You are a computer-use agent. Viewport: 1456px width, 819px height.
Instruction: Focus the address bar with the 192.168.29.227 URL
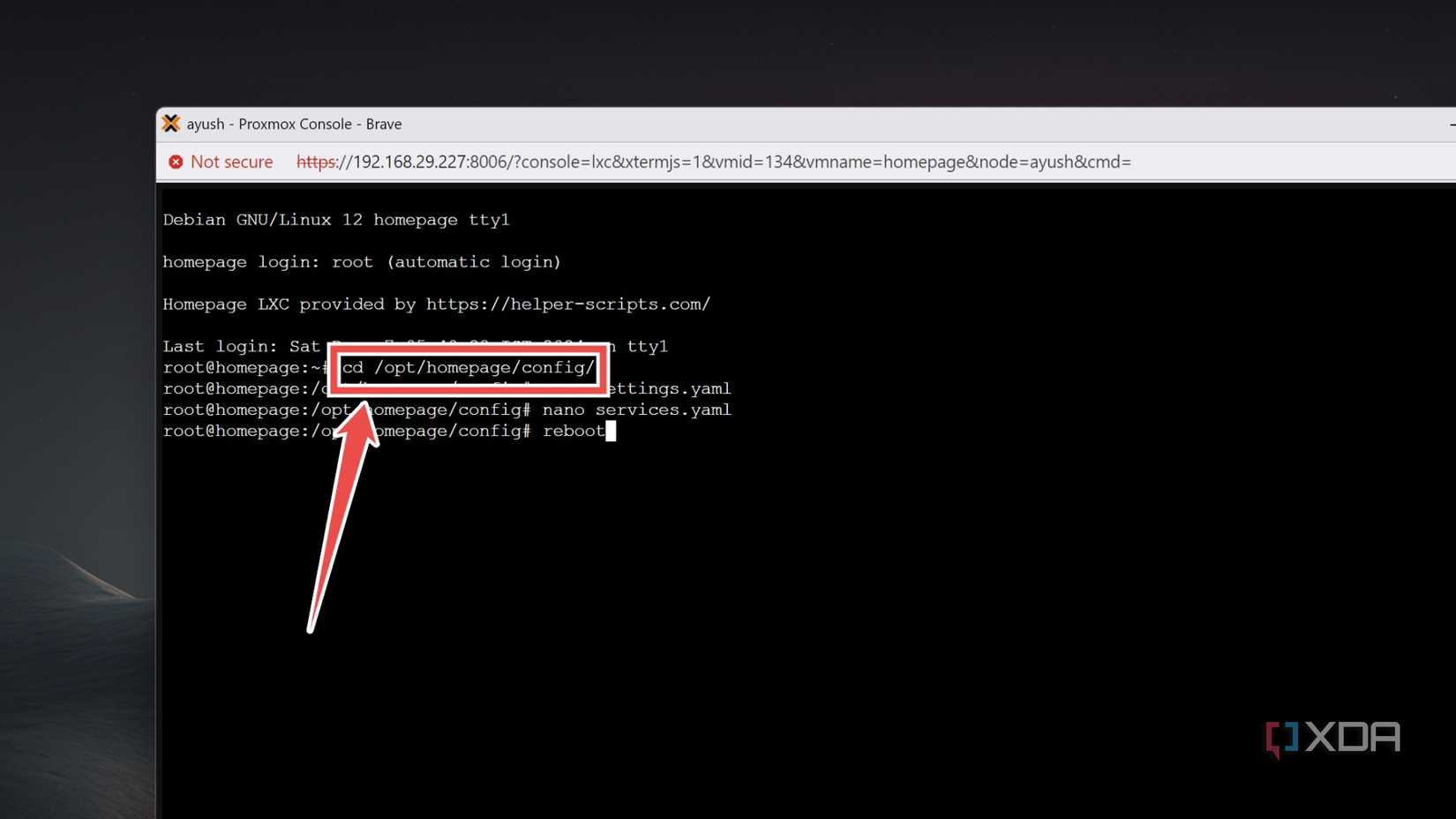[x=732, y=162]
